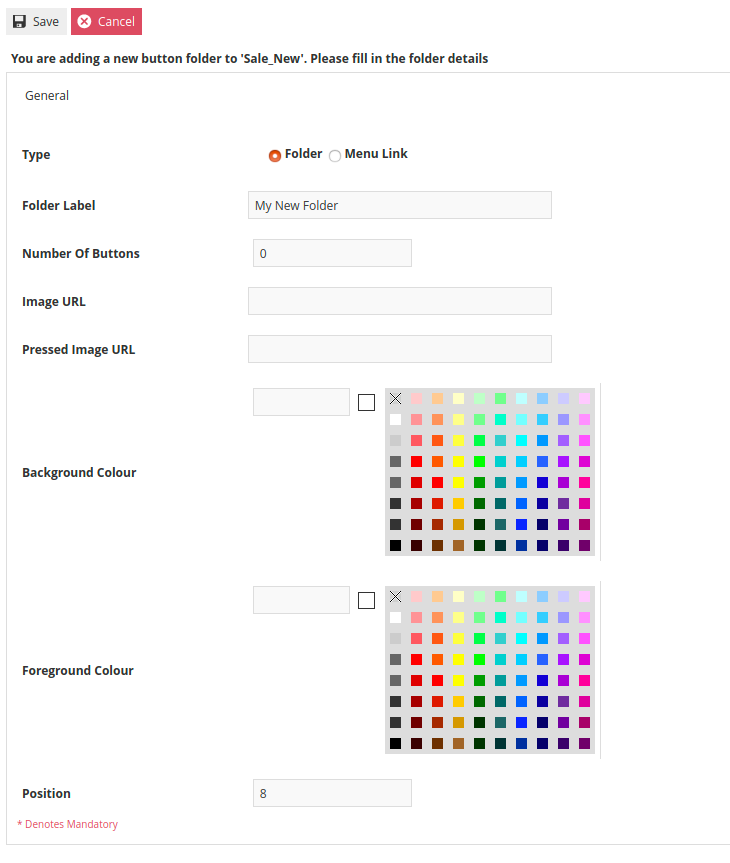This screenshot has width=730, height=863.
Task: Click the Number Of Buttons caption
Action: coord(81,254)
